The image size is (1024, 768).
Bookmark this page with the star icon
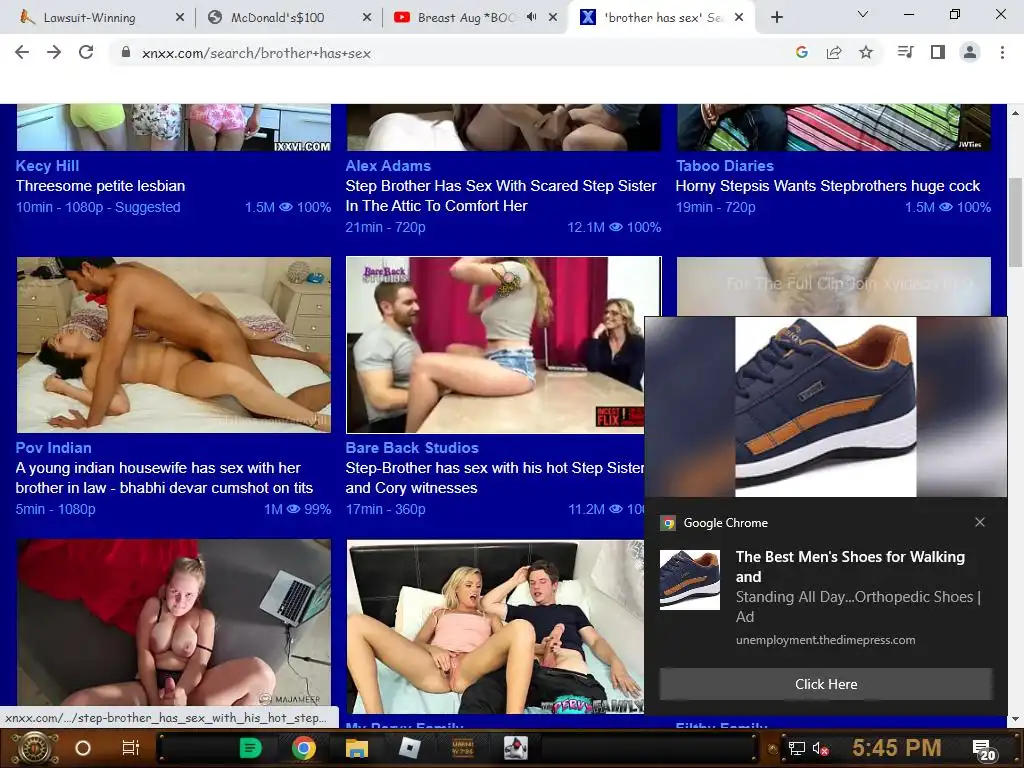pyautogui.click(x=866, y=52)
